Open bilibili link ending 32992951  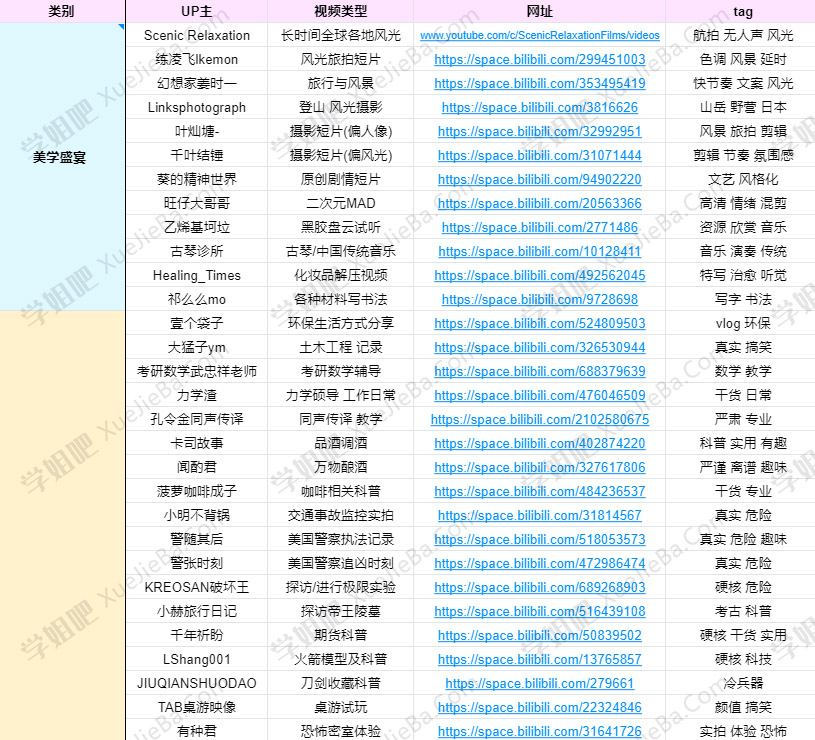(540, 131)
